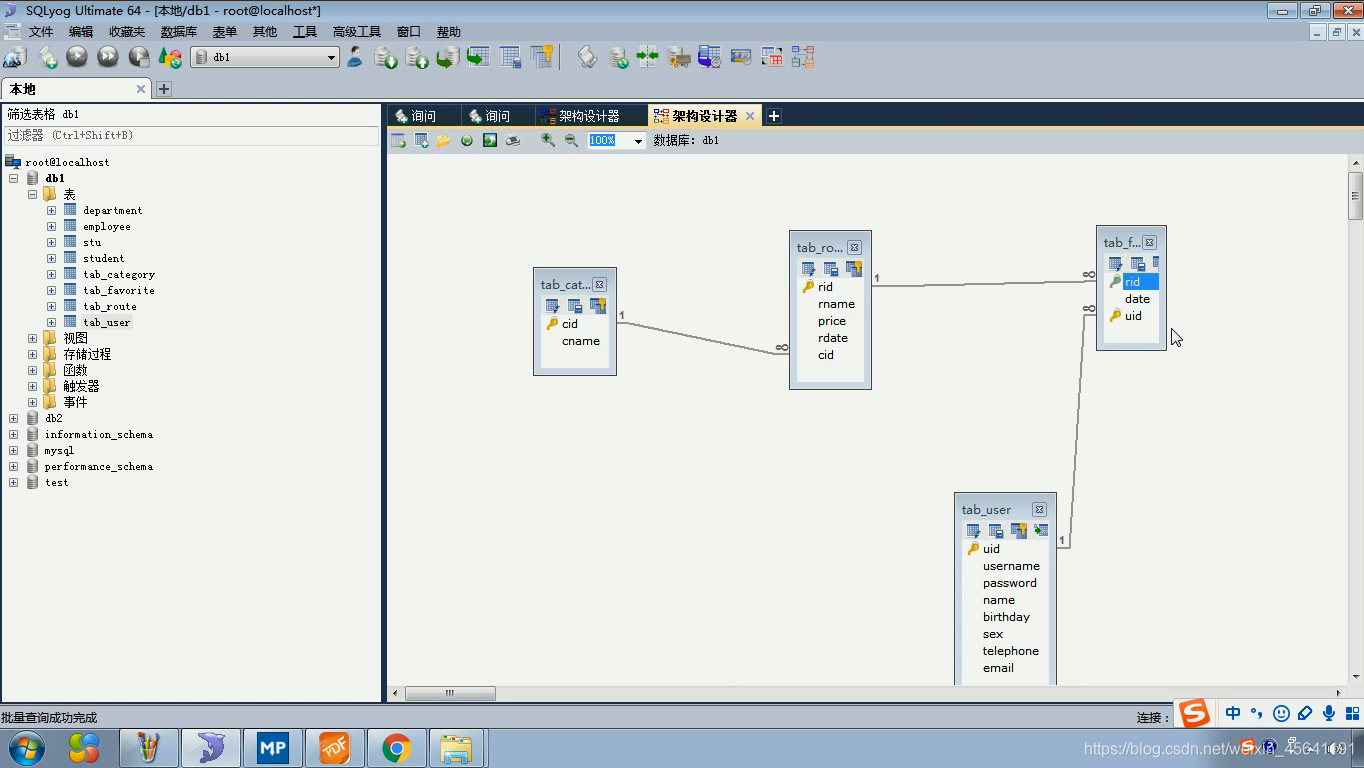1364x768 pixels.
Task: Click the canvas scrollbar right arrow
Action: (1339, 693)
